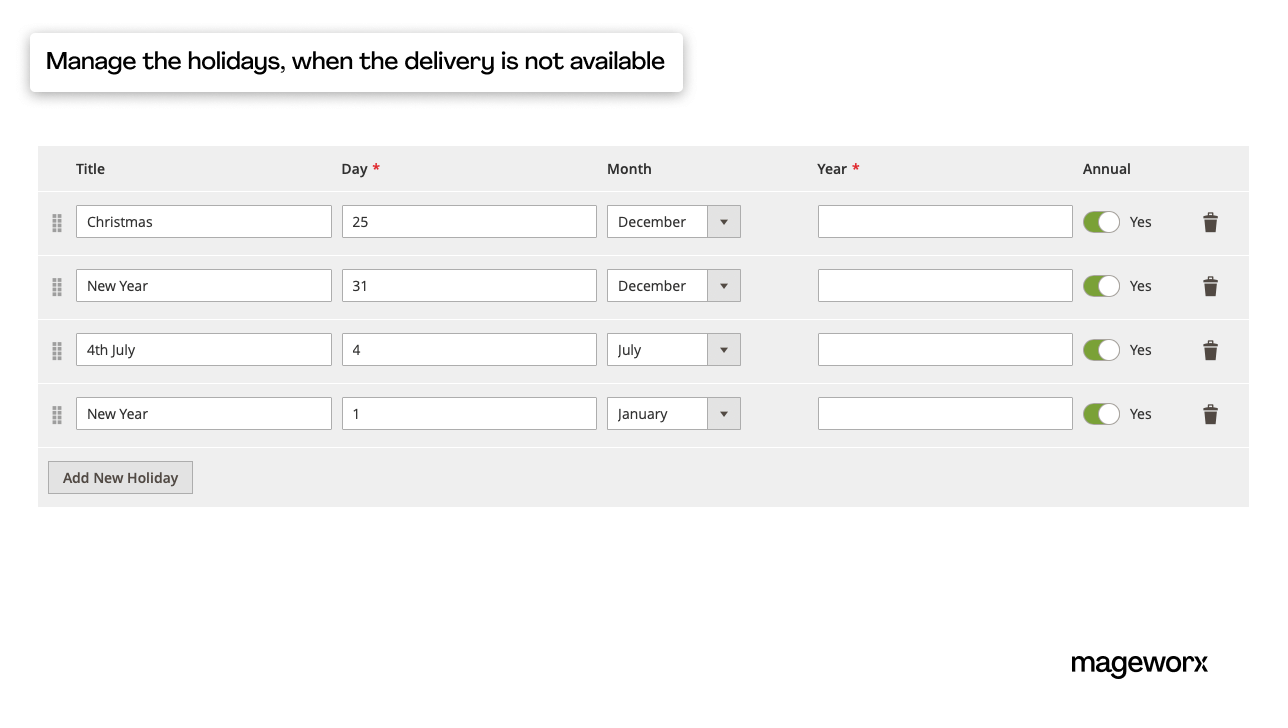The image size is (1288, 728).
Task: Delete the December 31 New Year row
Action: coord(1210,286)
